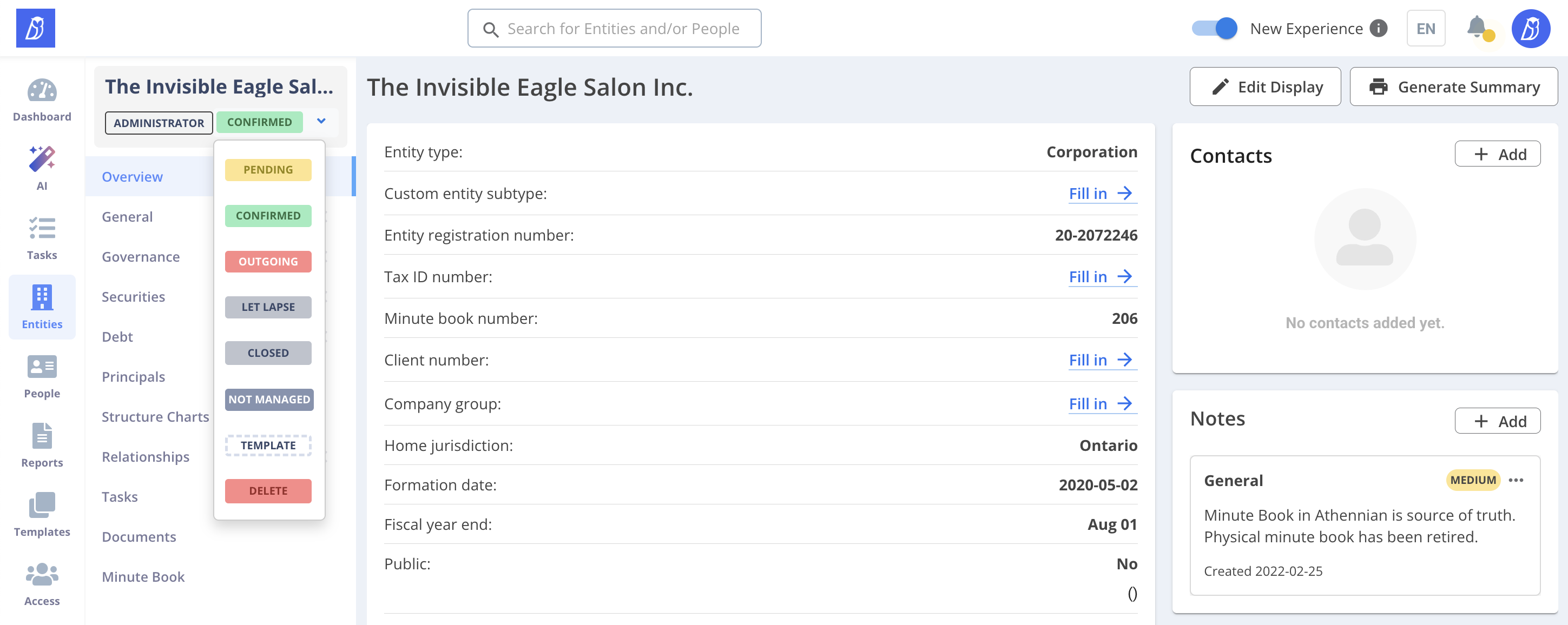
Task: Open the Dashboard gauge icon
Action: (x=42, y=91)
